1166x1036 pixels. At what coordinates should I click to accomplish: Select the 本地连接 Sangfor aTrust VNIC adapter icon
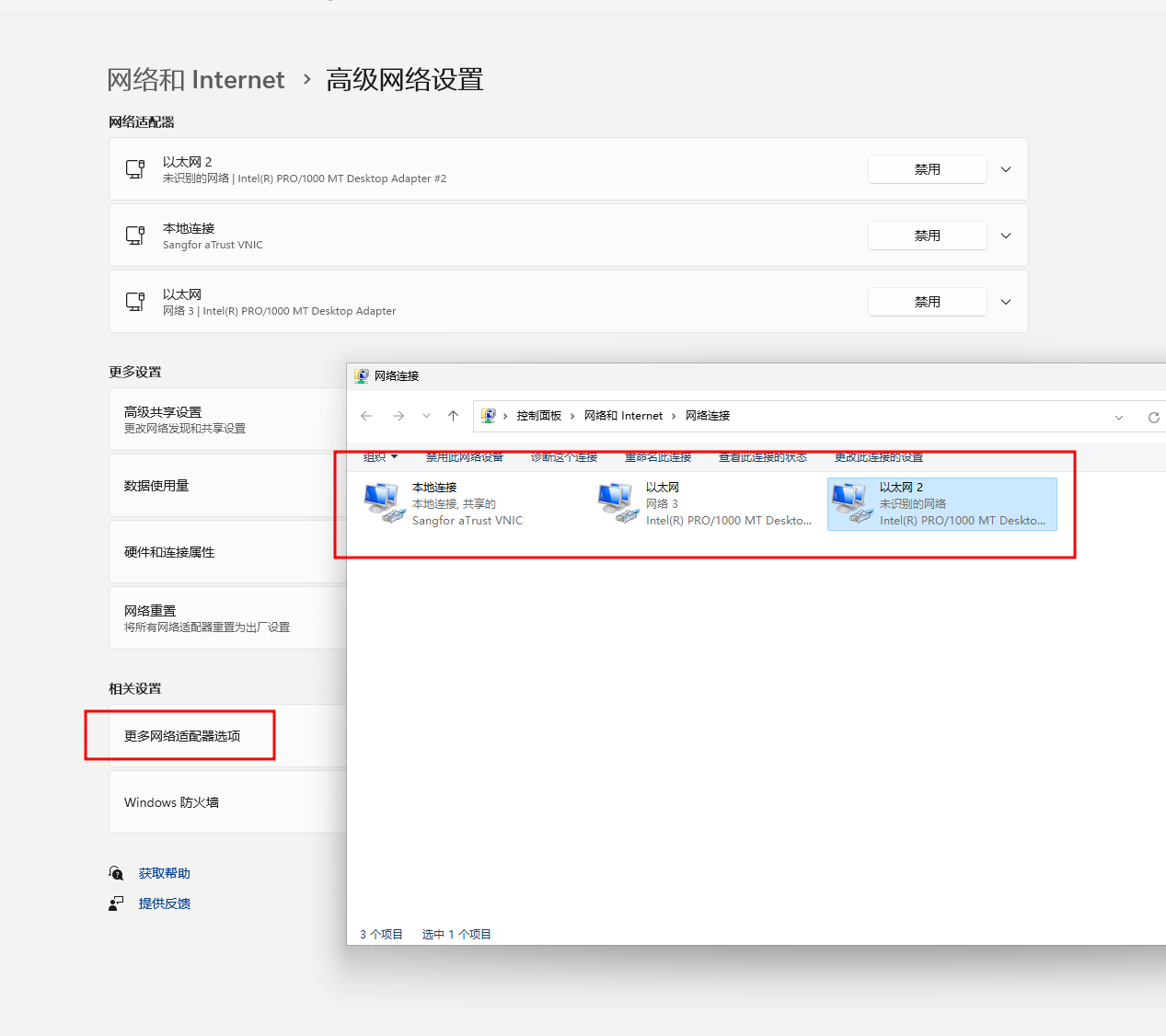coord(383,503)
